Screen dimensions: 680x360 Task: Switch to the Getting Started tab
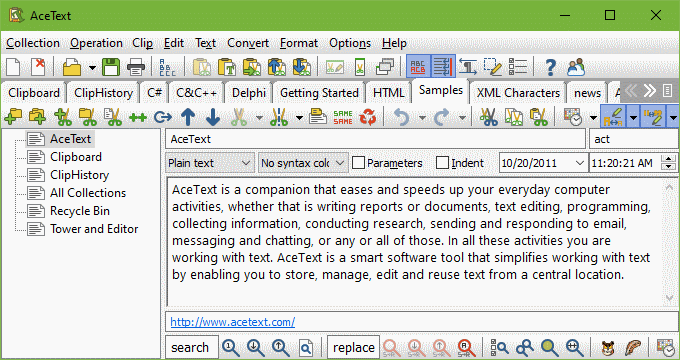(x=319, y=93)
